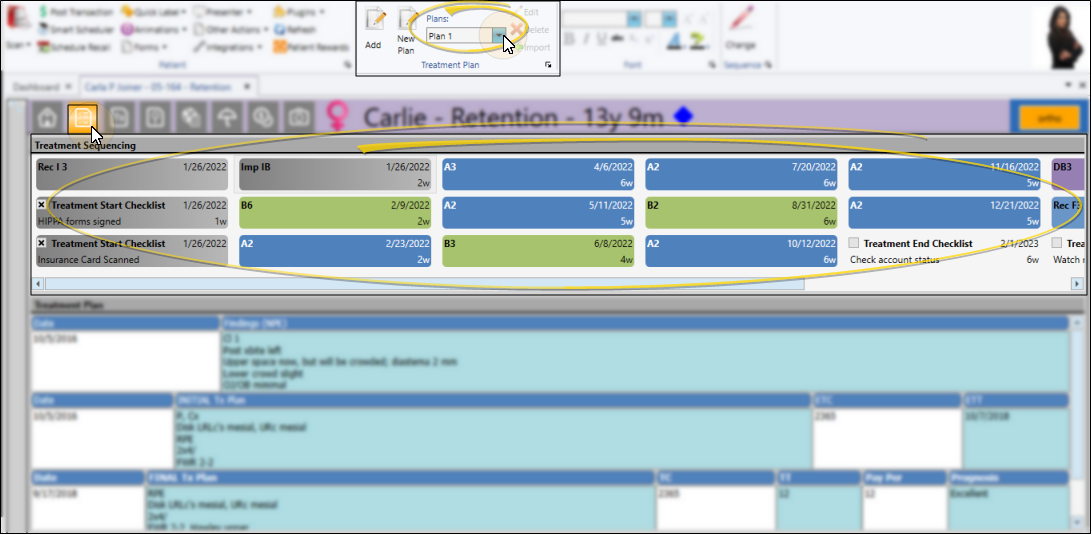This screenshot has width=1092, height=535.
Task: Open the font name dropdown arrow
Action: coord(632,19)
